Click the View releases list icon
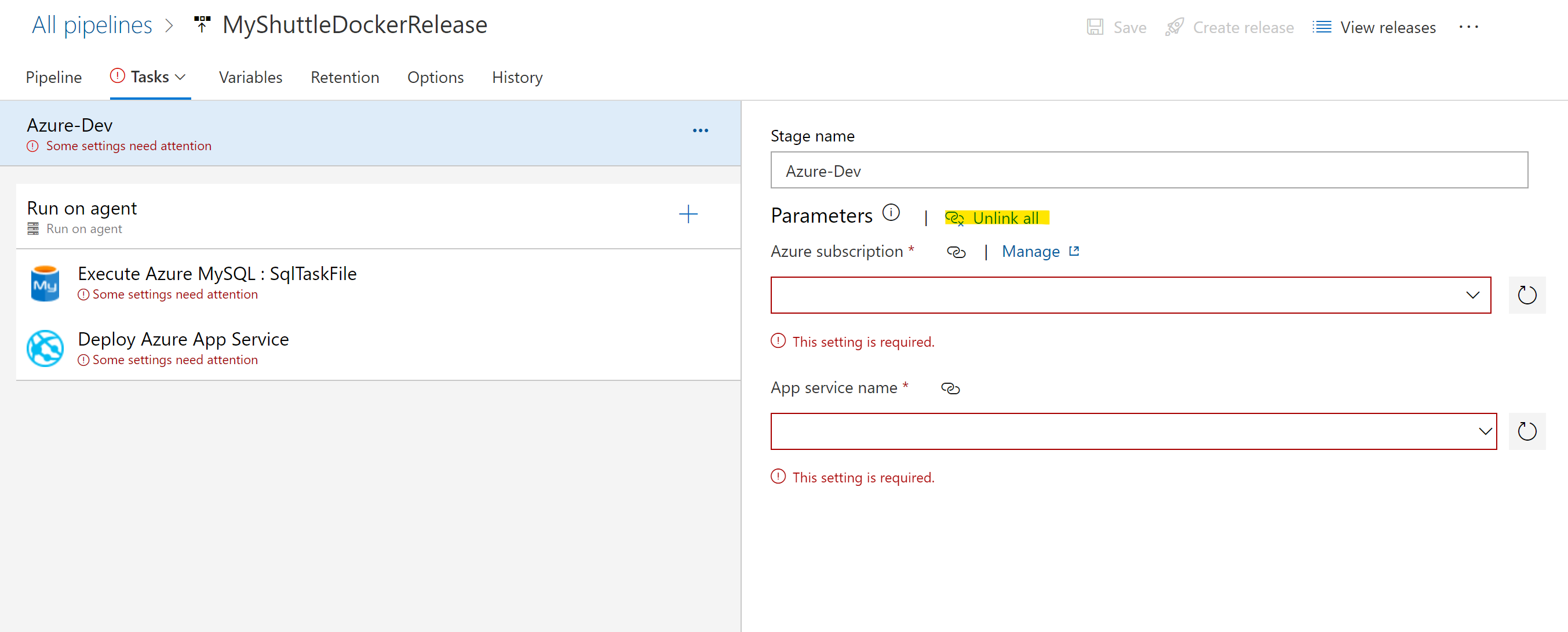Image resolution: width=1568 pixels, height=632 pixels. (x=1322, y=27)
